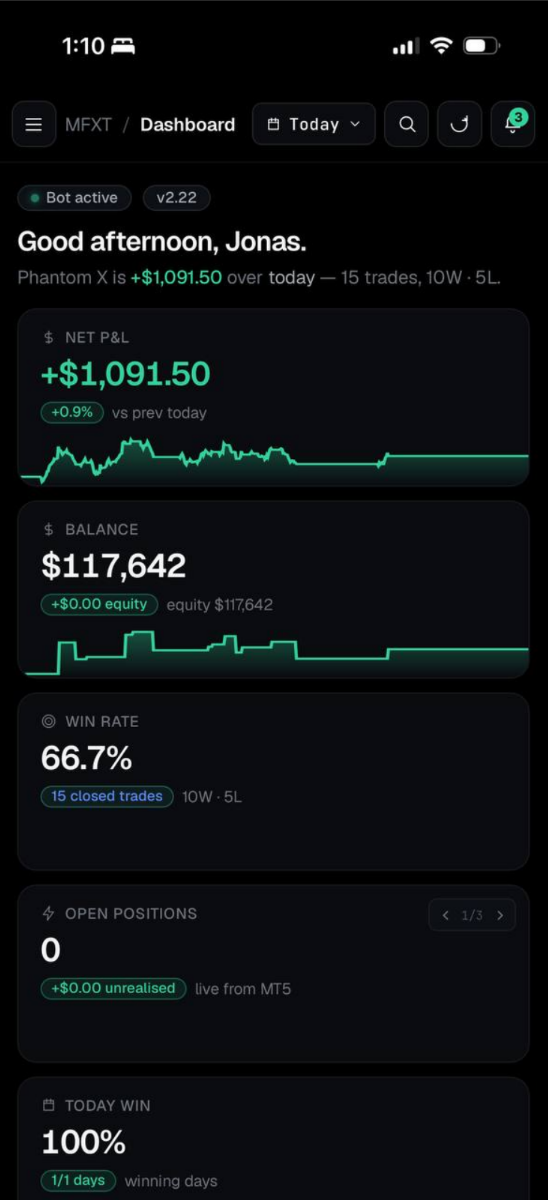Screen dimensions: 548x1200
Task: Click the battery status icon
Action: coord(482,46)
